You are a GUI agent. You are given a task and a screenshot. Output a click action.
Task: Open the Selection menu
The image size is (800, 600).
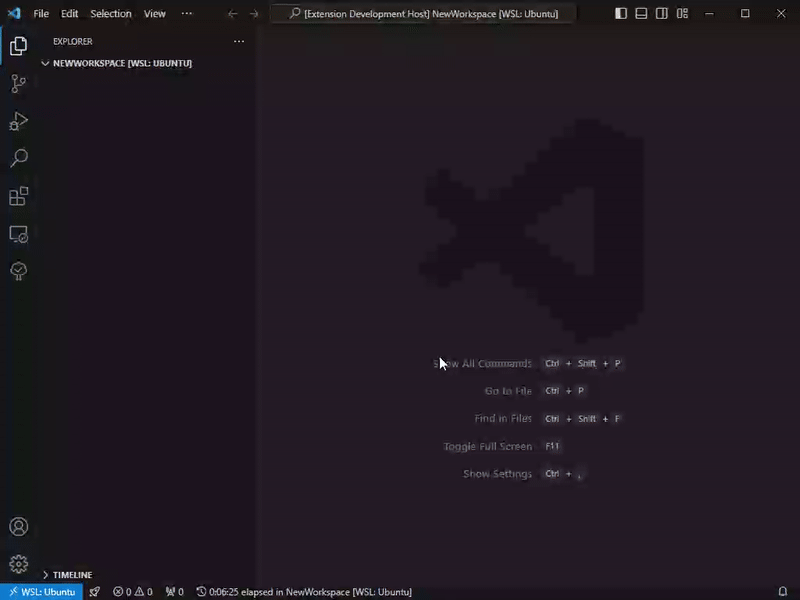111,14
